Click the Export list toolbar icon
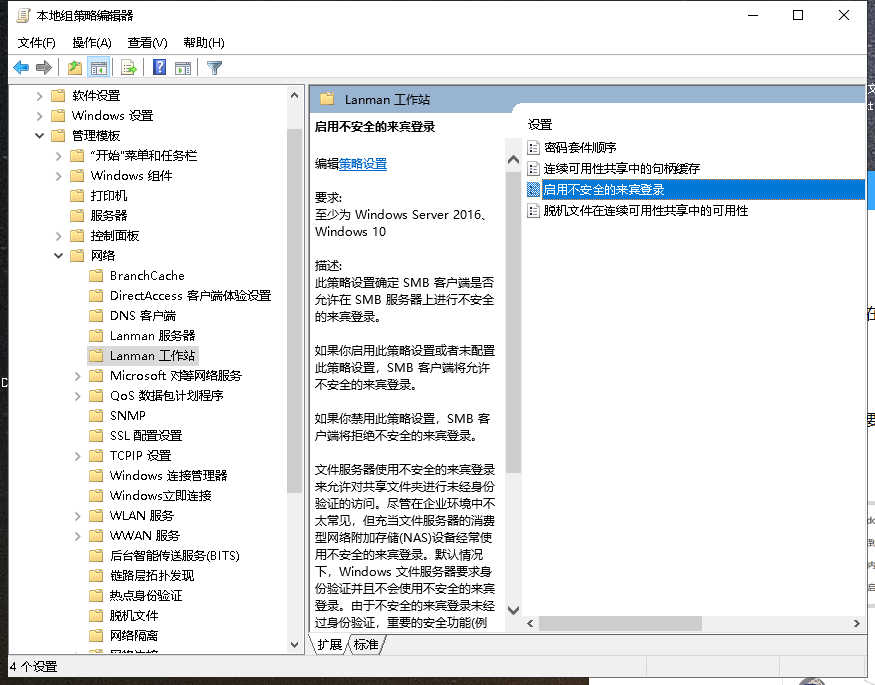Image resolution: width=875 pixels, height=685 pixels. click(x=128, y=68)
